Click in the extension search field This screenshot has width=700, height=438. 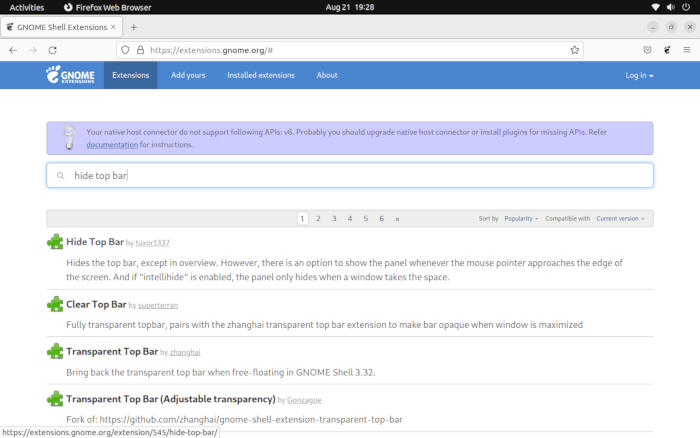tap(350, 175)
